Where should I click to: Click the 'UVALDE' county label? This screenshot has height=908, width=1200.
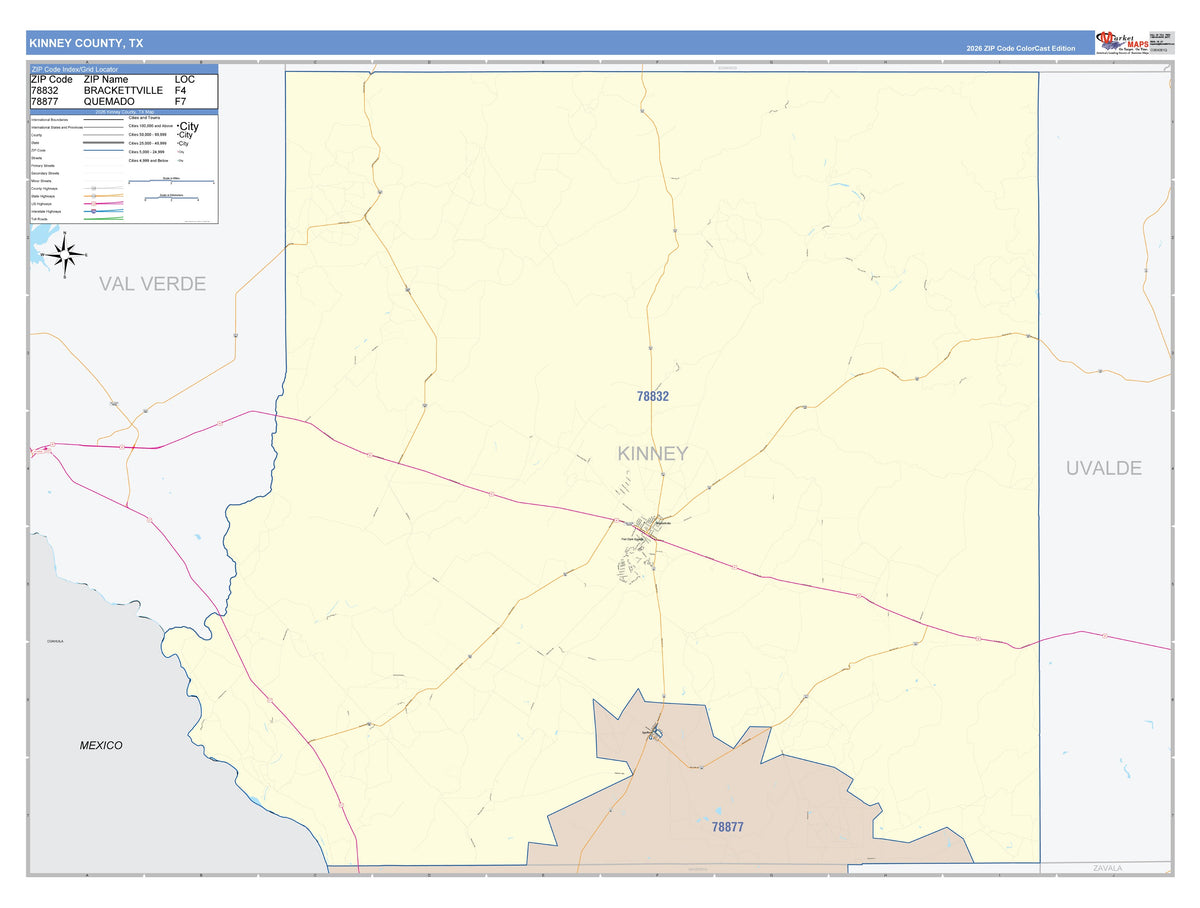1103,468
